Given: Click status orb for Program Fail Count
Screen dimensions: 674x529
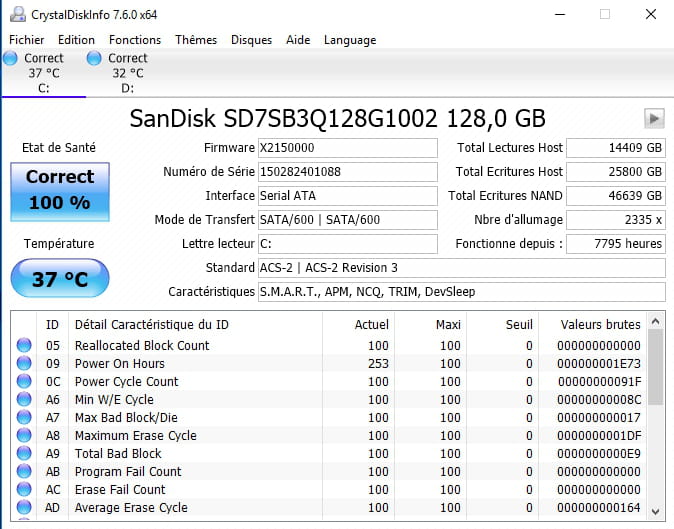Looking at the screenshot, I should 24,471.
